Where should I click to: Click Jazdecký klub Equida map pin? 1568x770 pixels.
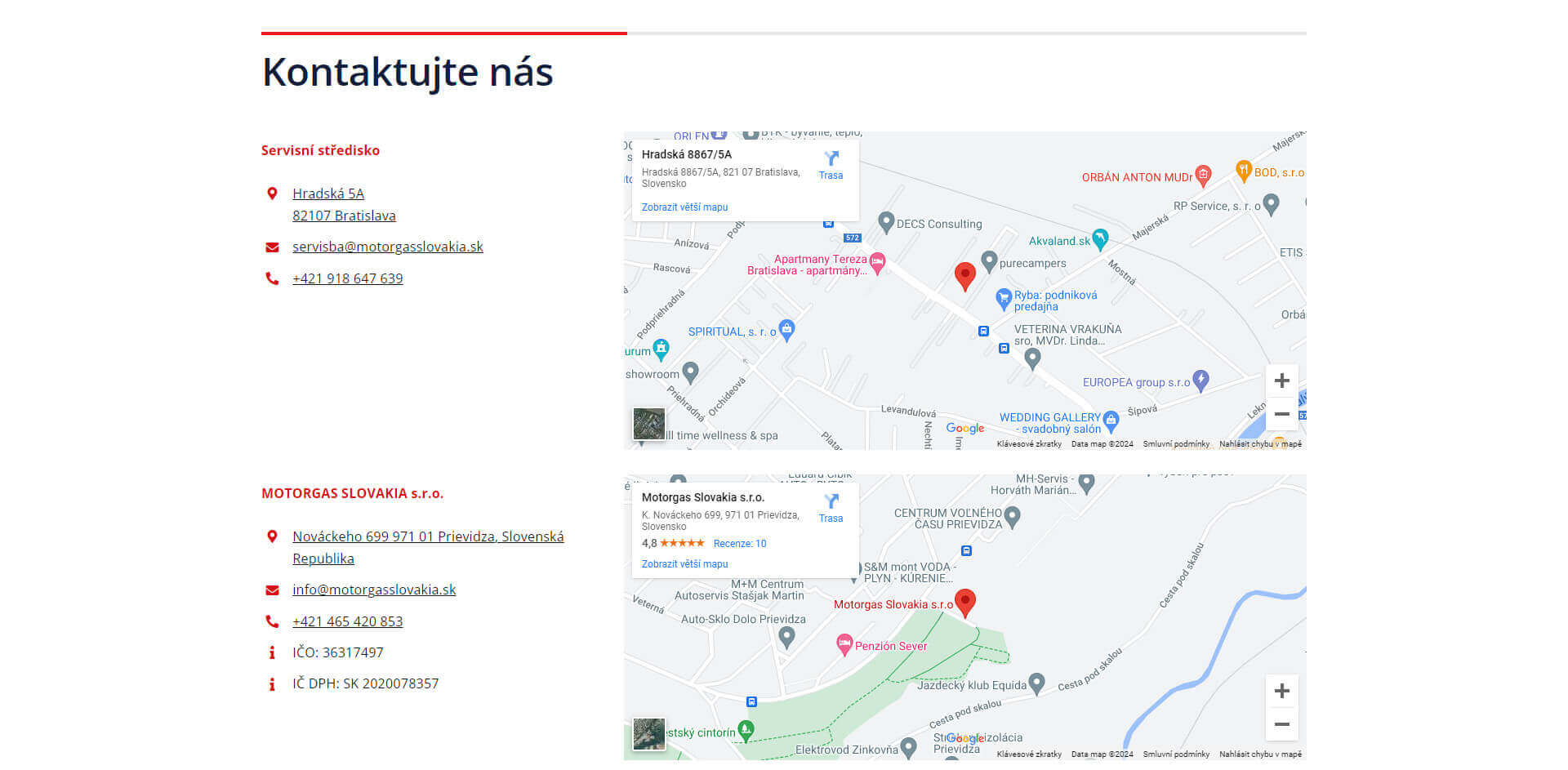coord(1036,683)
